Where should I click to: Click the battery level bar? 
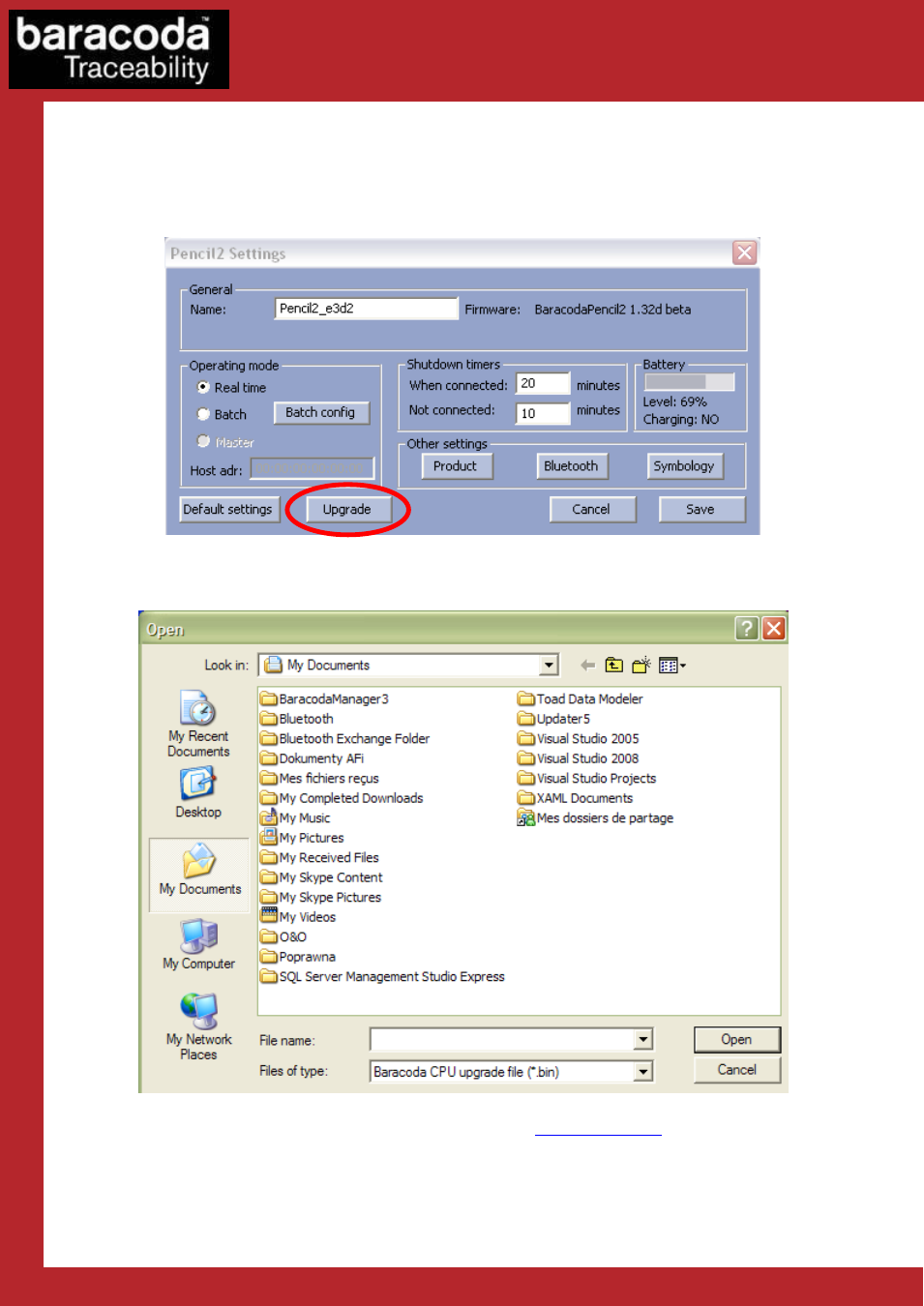click(x=690, y=382)
